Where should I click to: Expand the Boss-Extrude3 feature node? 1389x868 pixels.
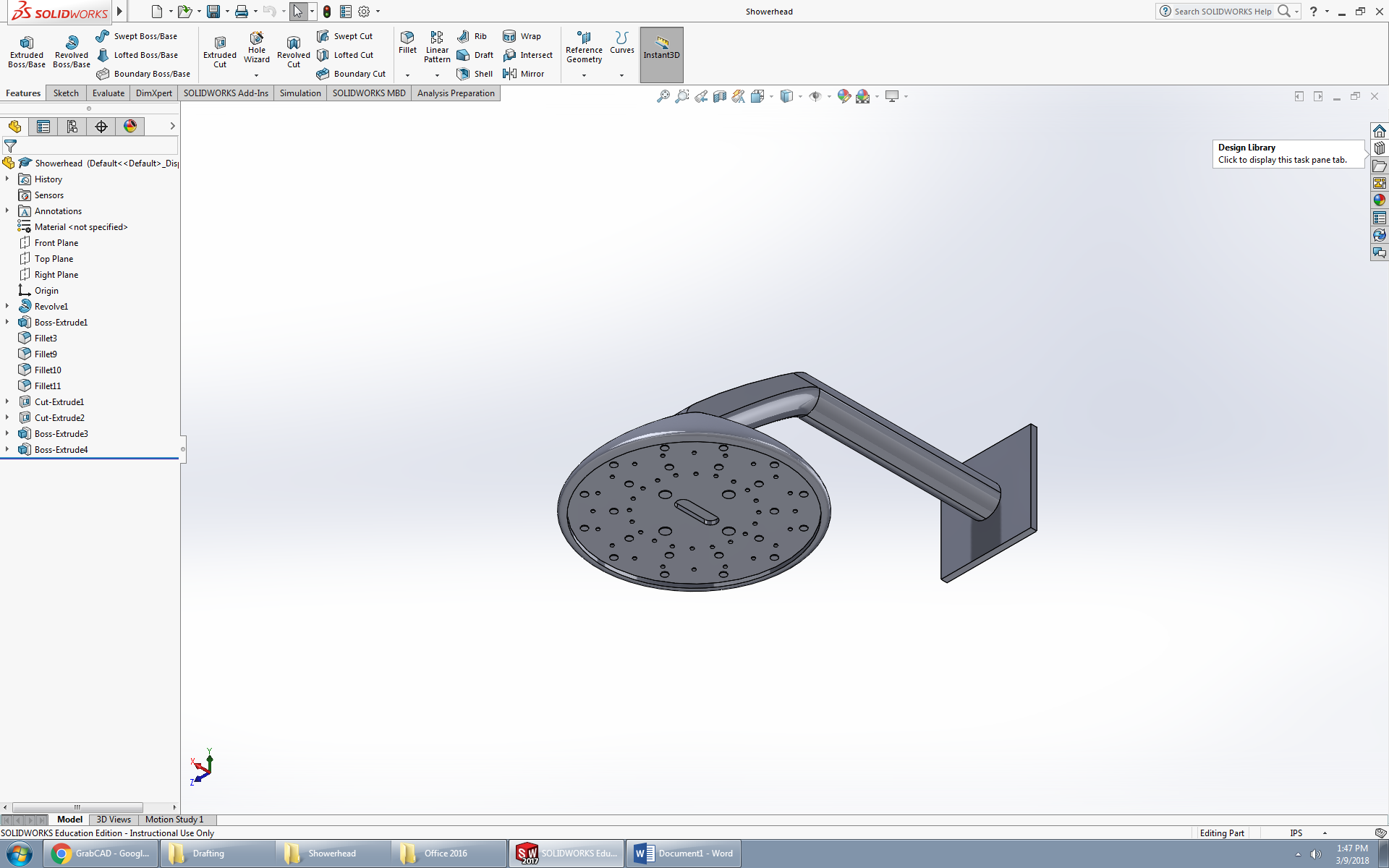tap(7, 433)
